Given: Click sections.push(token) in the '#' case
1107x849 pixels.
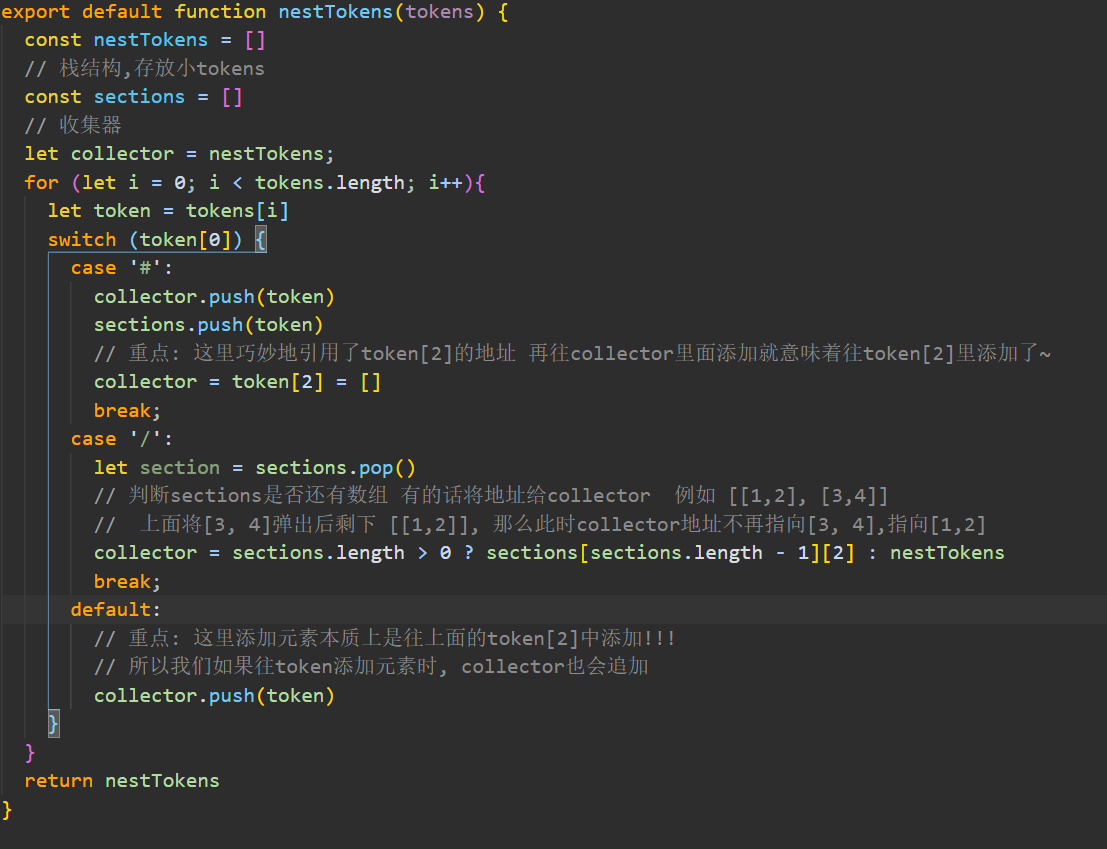Looking at the screenshot, I should coord(208,325).
